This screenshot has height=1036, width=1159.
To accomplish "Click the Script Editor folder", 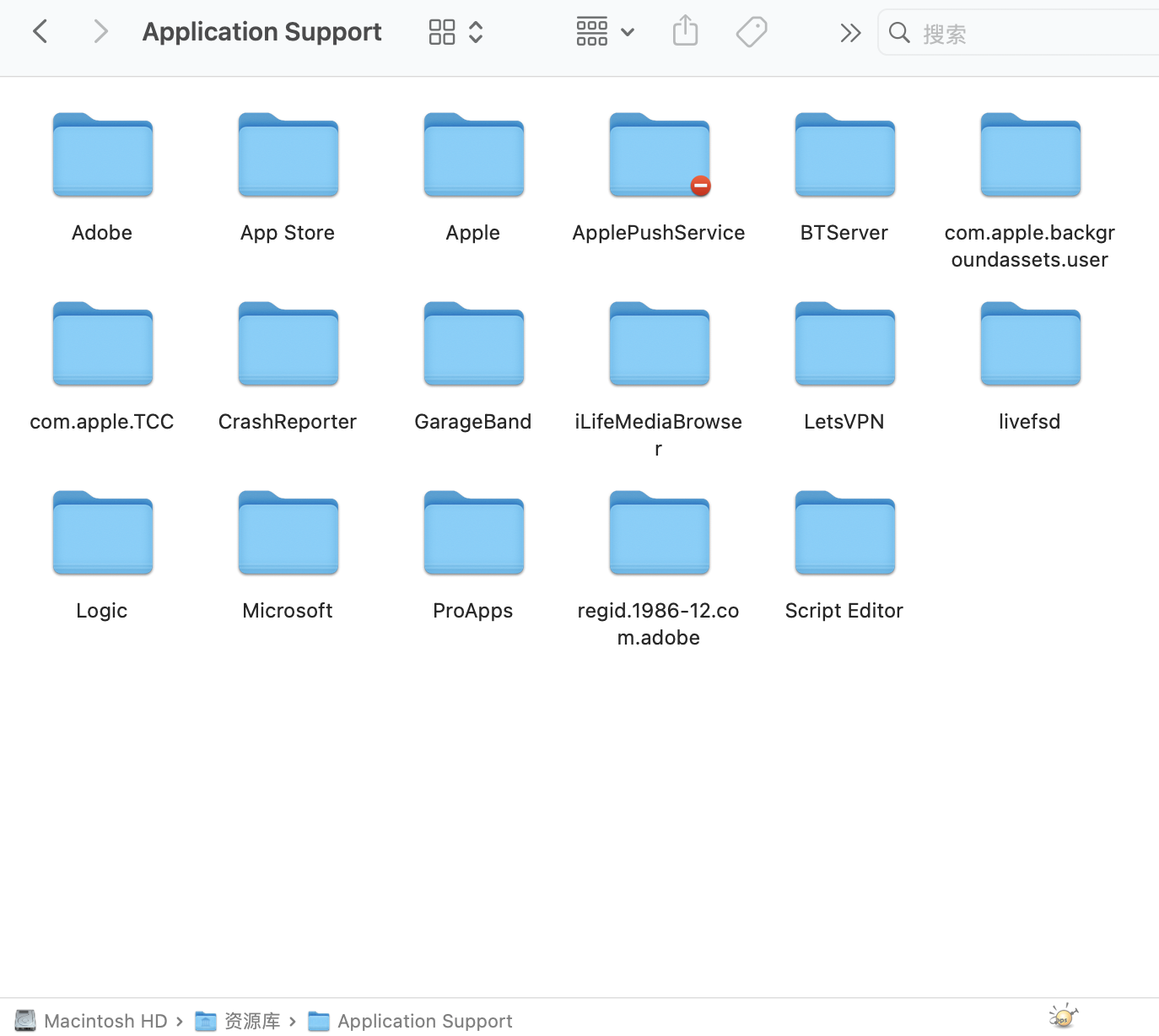I will (x=845, y=534).
